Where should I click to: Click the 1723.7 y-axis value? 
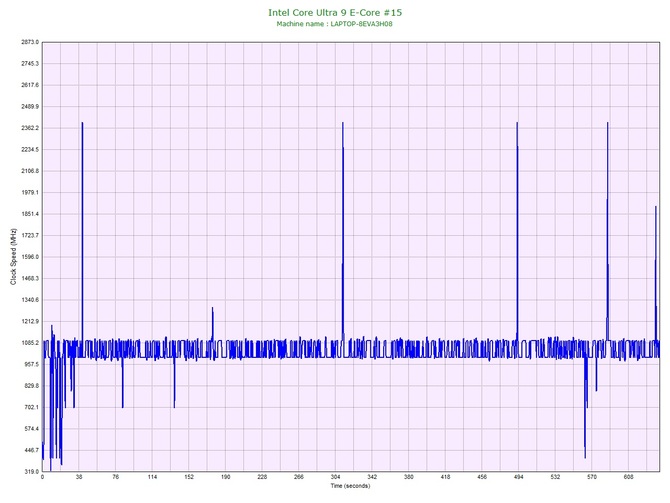tap(30, 235)
